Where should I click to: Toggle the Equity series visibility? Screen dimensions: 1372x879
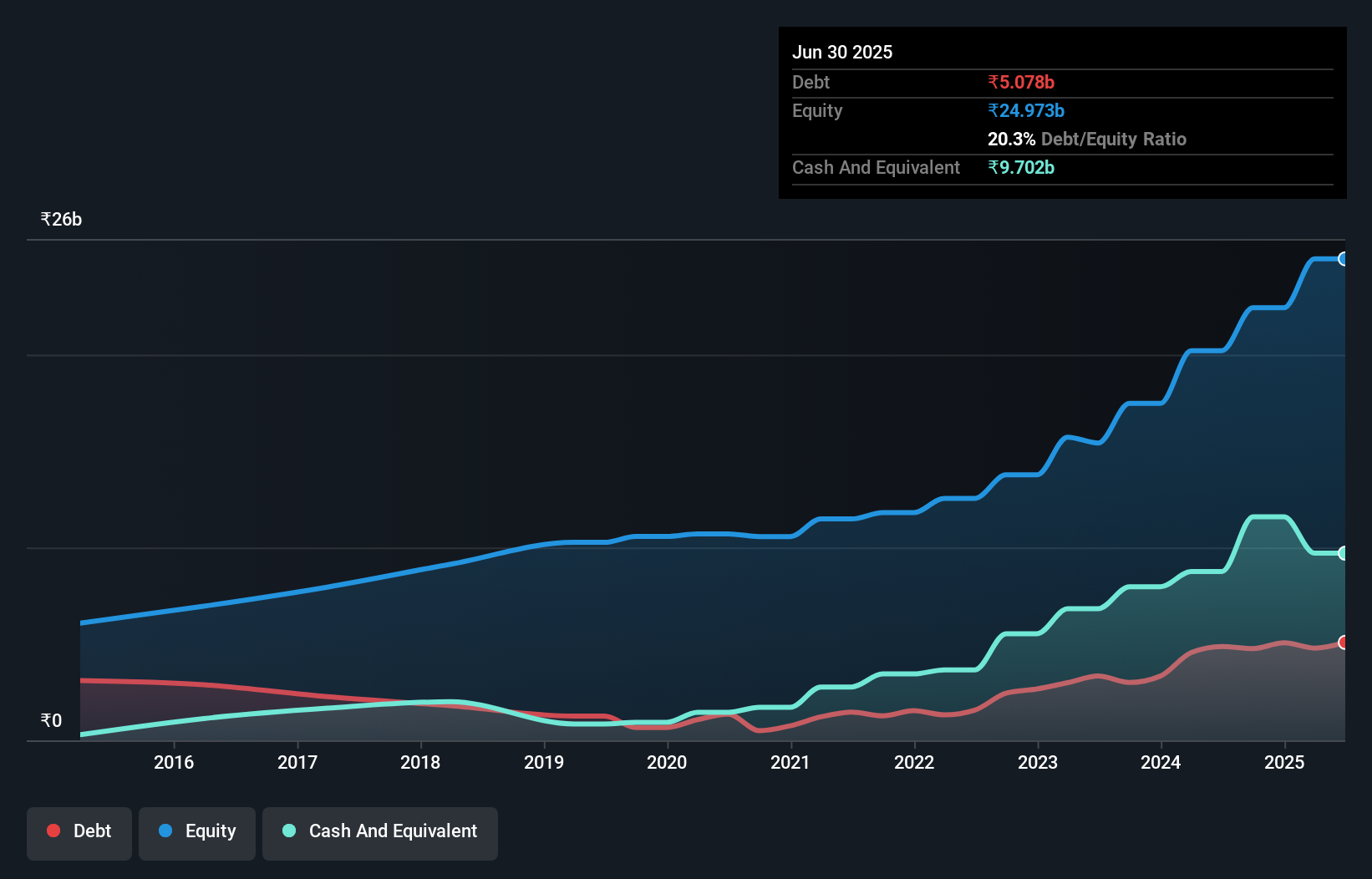(196, 832)
